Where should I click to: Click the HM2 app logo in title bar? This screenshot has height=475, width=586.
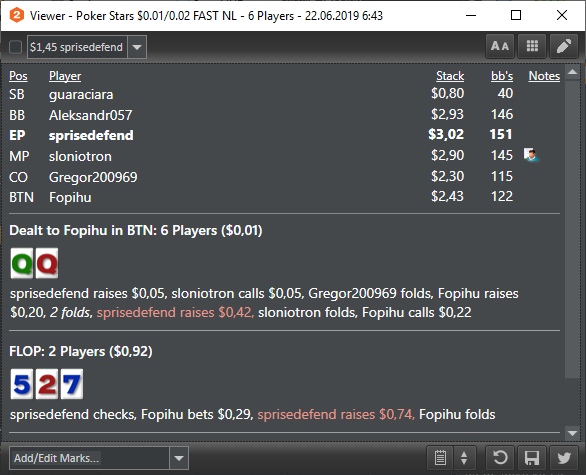tap(17, 15)
